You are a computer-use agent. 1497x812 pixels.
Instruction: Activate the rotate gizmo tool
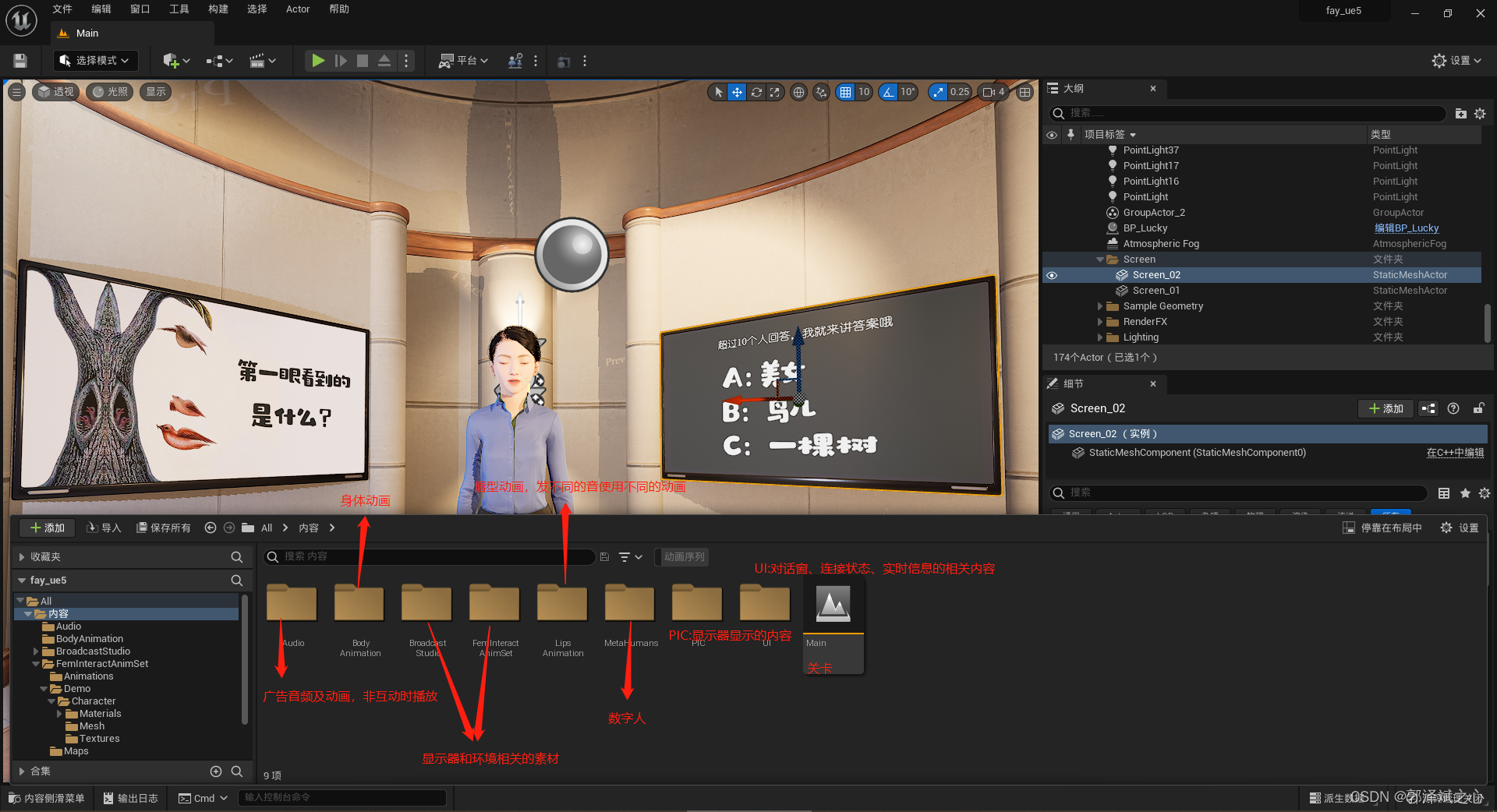pyautogui.click(x=756, y=92)
